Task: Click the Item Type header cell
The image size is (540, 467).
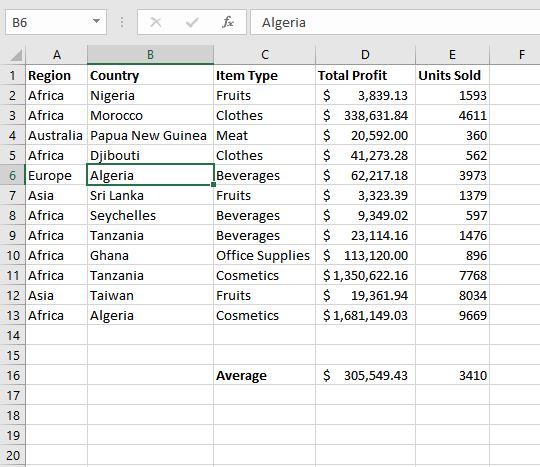Action: point(264,75)
